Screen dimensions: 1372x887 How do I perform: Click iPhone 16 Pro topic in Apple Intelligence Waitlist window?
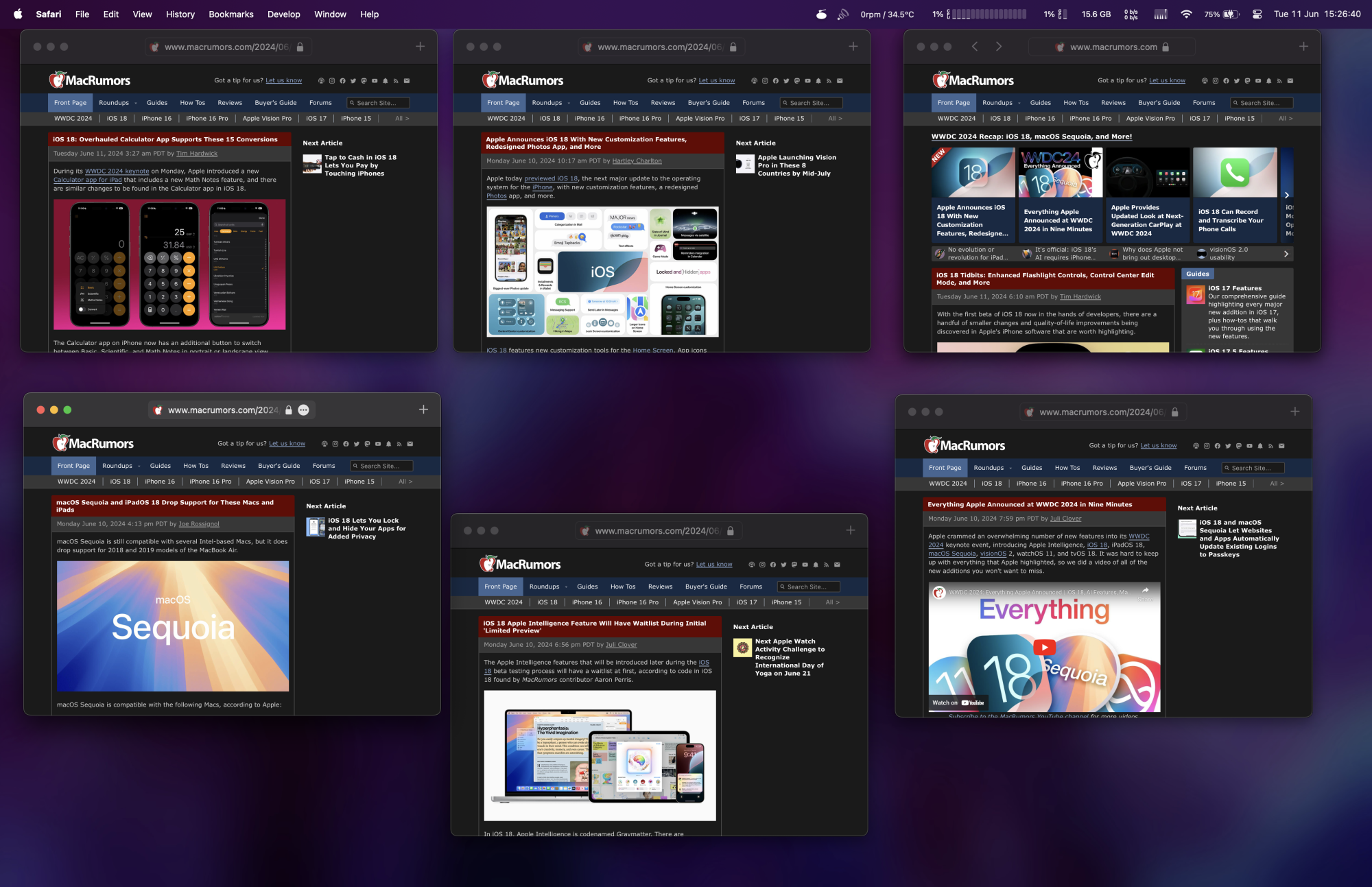[x=637, y=602]
